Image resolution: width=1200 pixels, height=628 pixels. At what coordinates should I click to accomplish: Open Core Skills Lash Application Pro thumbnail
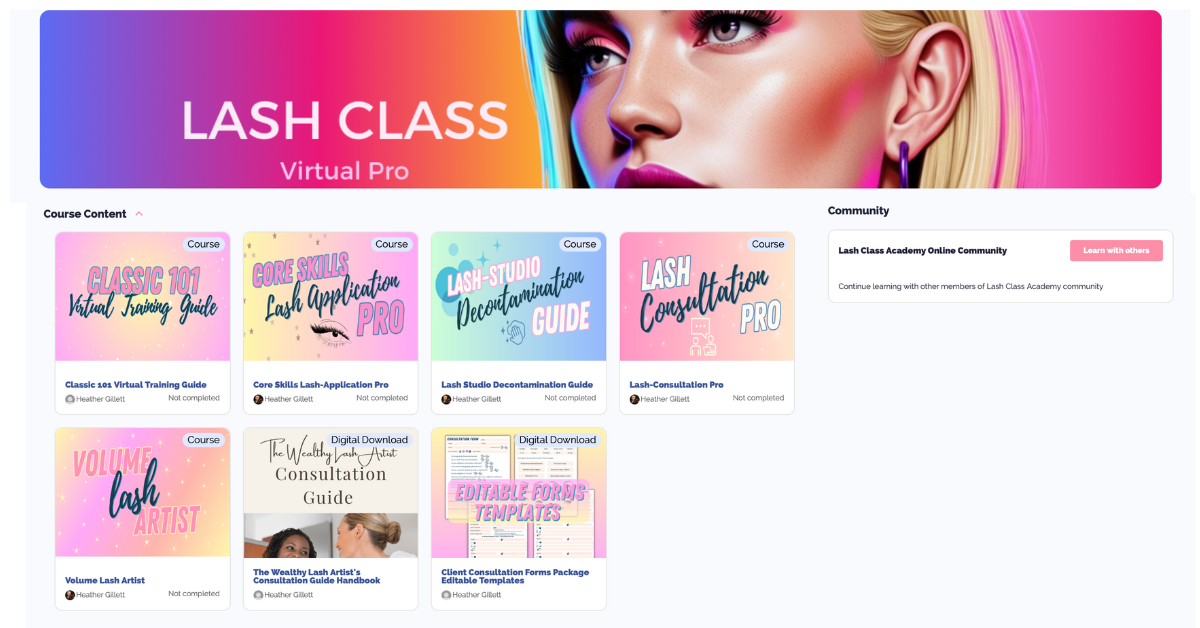coord(331,297)
